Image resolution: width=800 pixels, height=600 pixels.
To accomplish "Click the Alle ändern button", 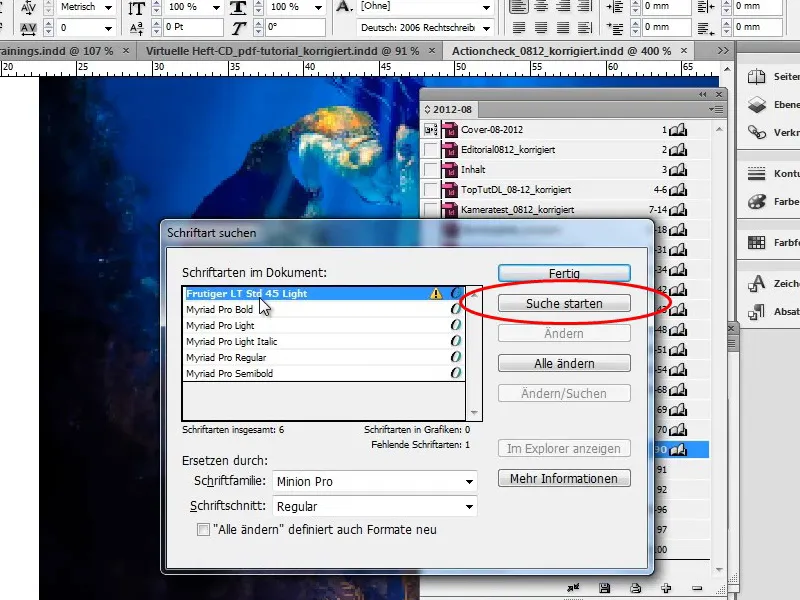I will [x=564, y=364].
